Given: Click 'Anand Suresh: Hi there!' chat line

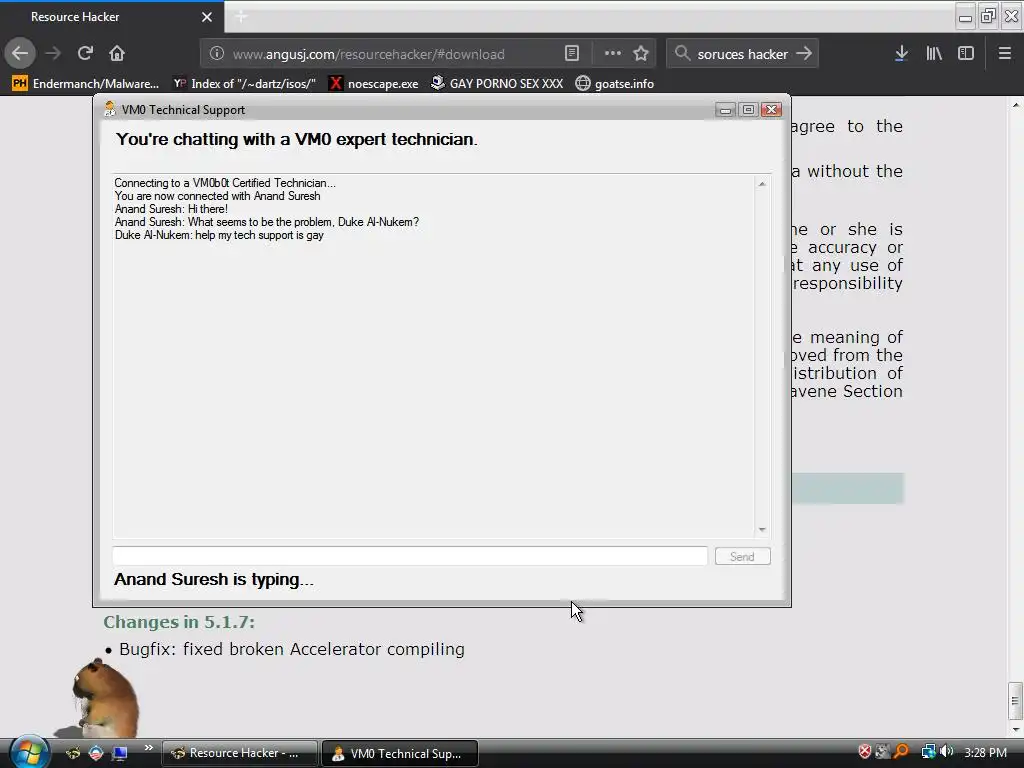Looking at the screenshot, I should click(x=171, y=209).
